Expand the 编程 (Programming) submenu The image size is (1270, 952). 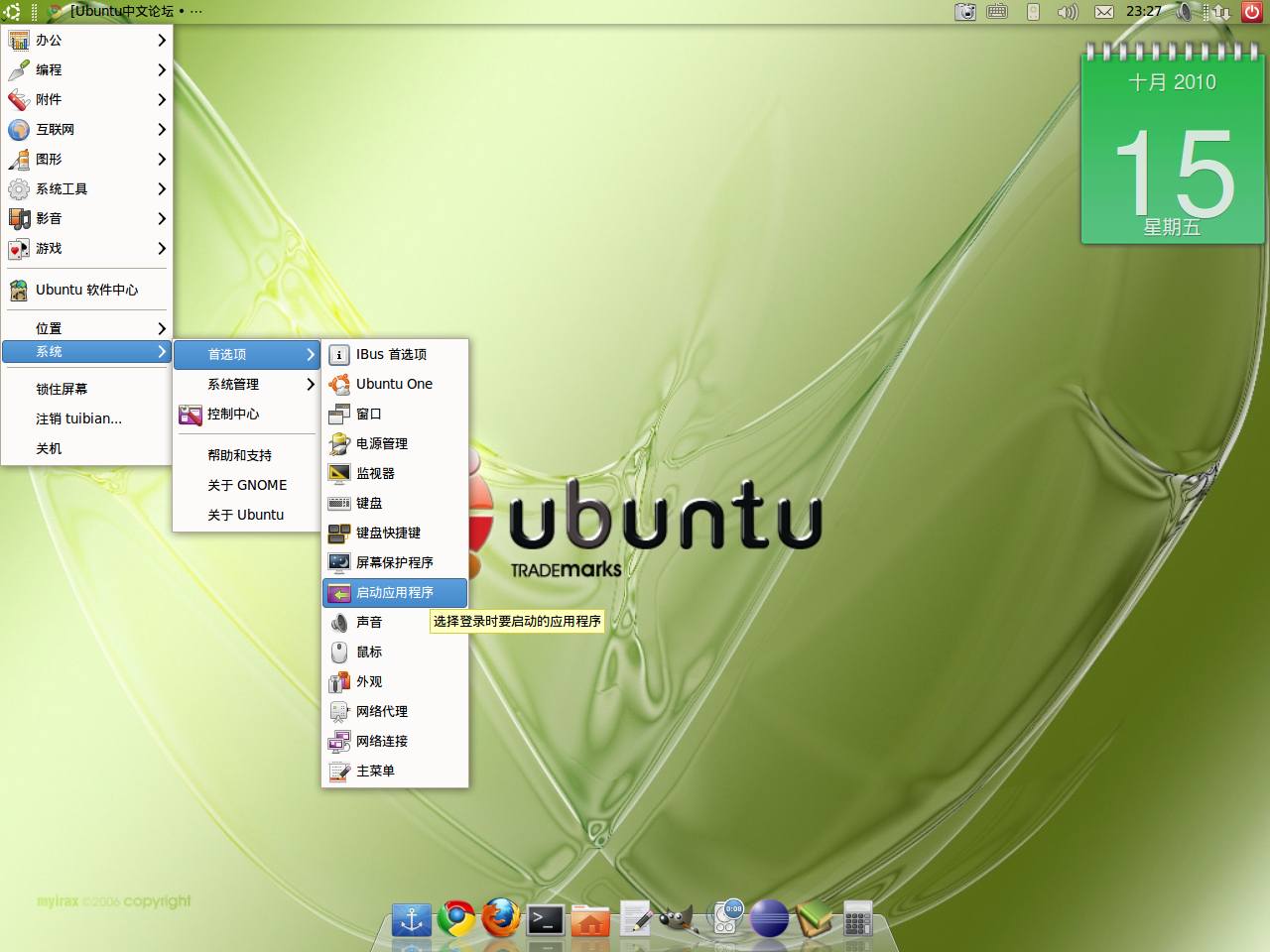pos(87,69)
